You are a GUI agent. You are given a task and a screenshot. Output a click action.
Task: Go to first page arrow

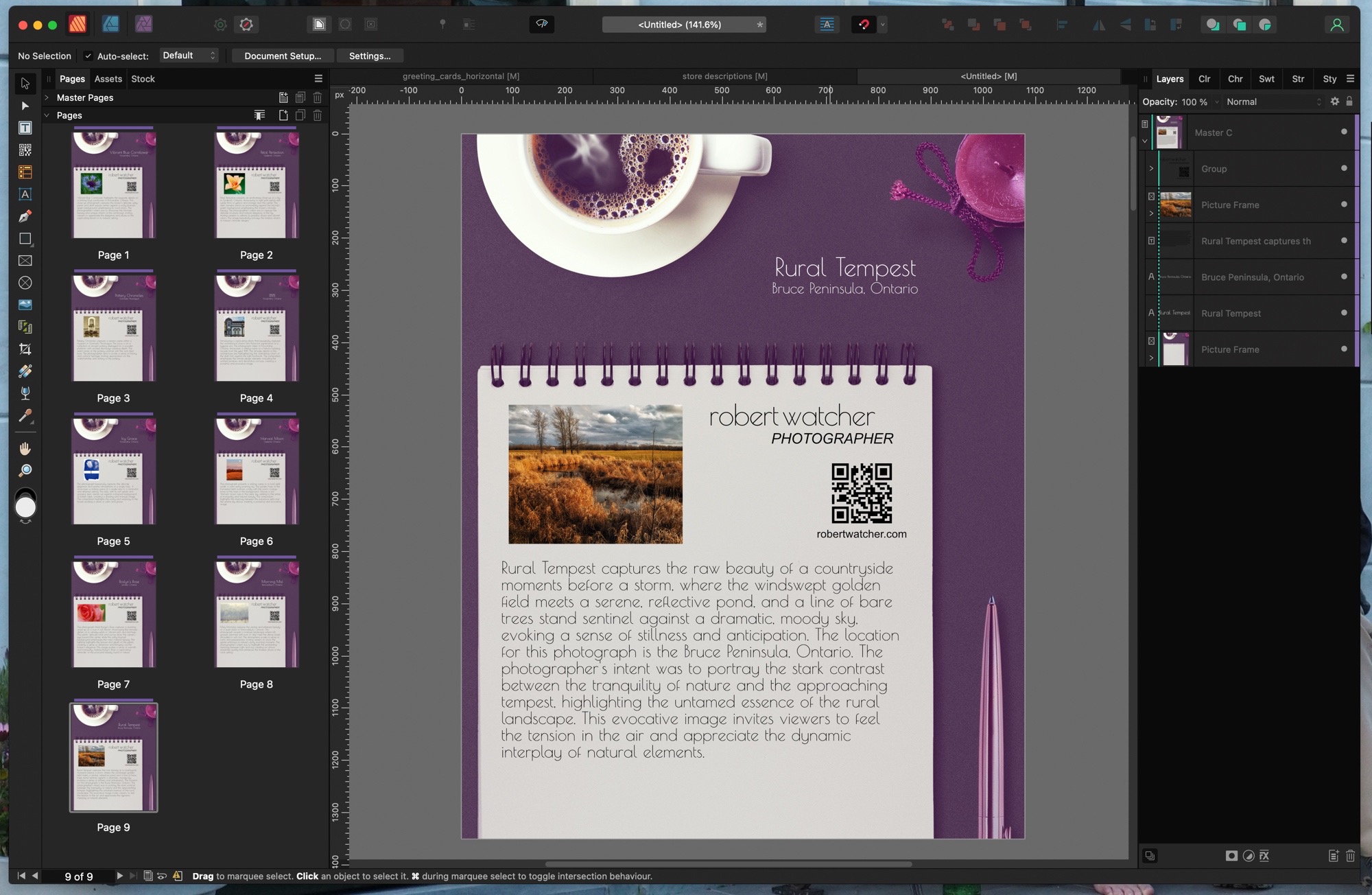pos(21,876)
